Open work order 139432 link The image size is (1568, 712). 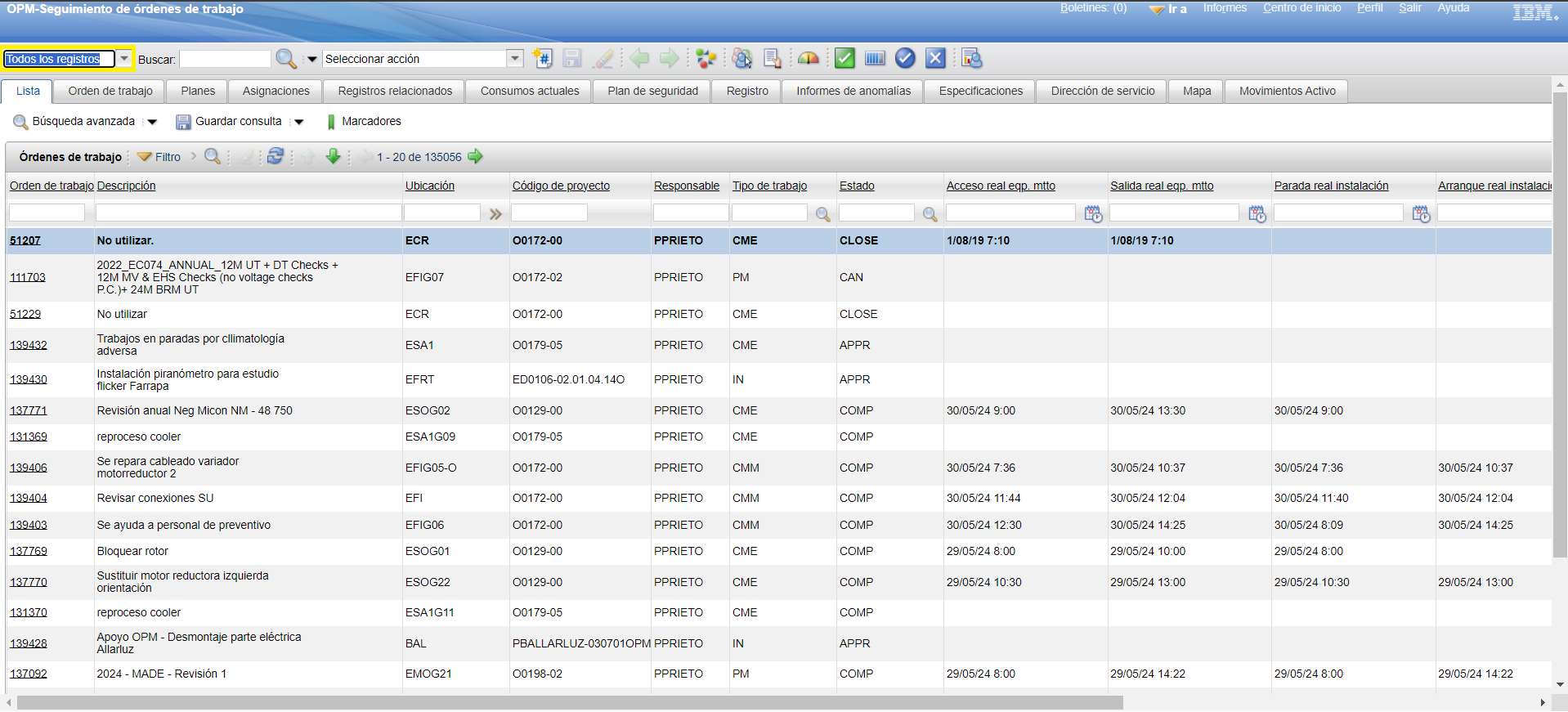(29, 345)
